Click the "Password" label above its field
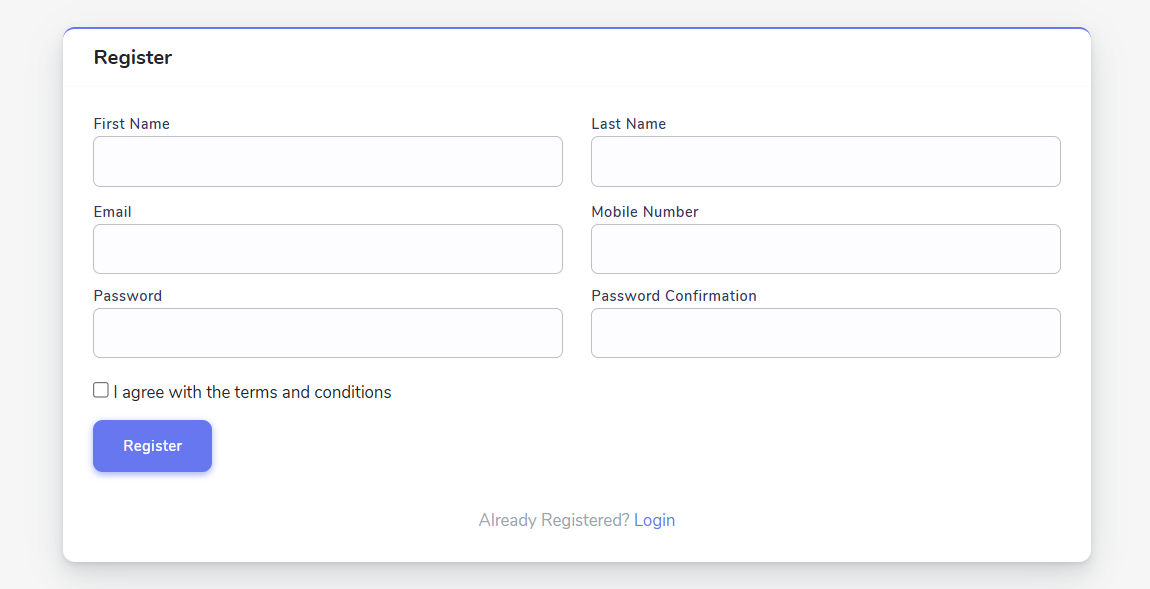Screen dimensions: 1150x589 [x=128, y=296]
